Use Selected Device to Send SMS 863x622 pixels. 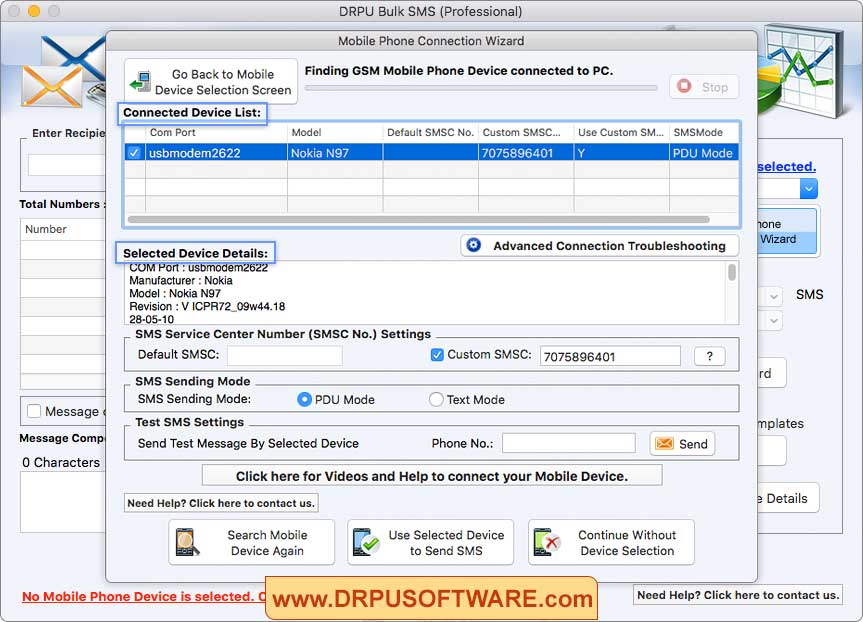430,542
